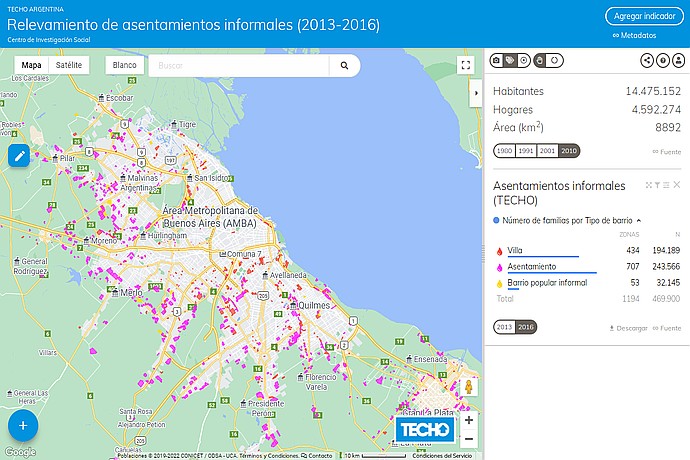
Task: Select the hand pan mode icon
Action: click(x=540, y=60)
